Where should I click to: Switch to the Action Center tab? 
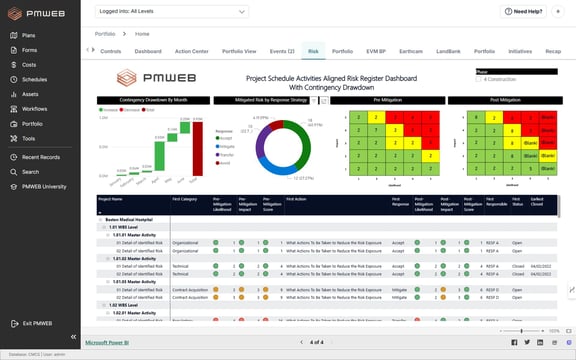[x=192, y=51]
